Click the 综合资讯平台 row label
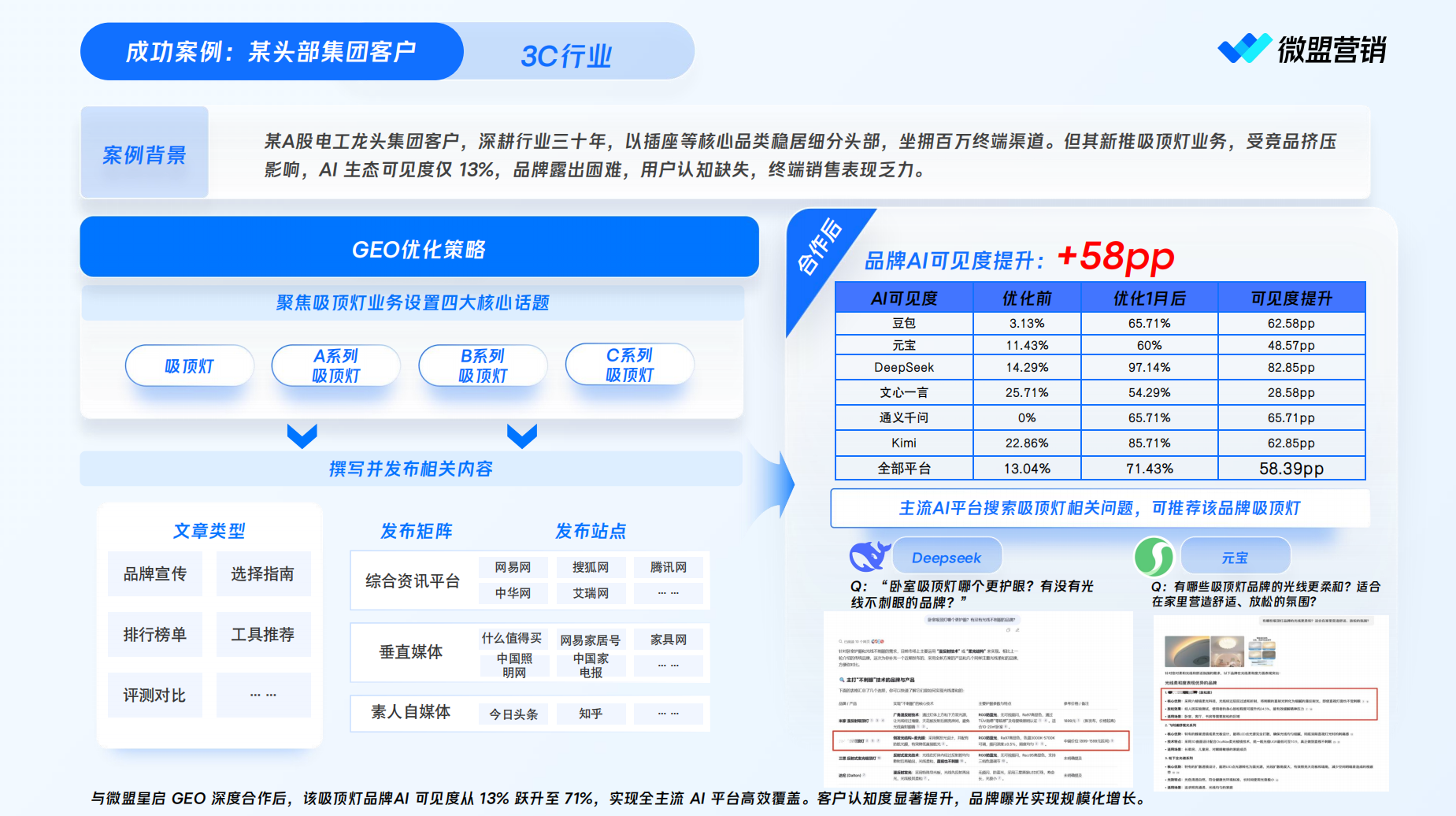1456x816 pixels. tap(413, 581)
